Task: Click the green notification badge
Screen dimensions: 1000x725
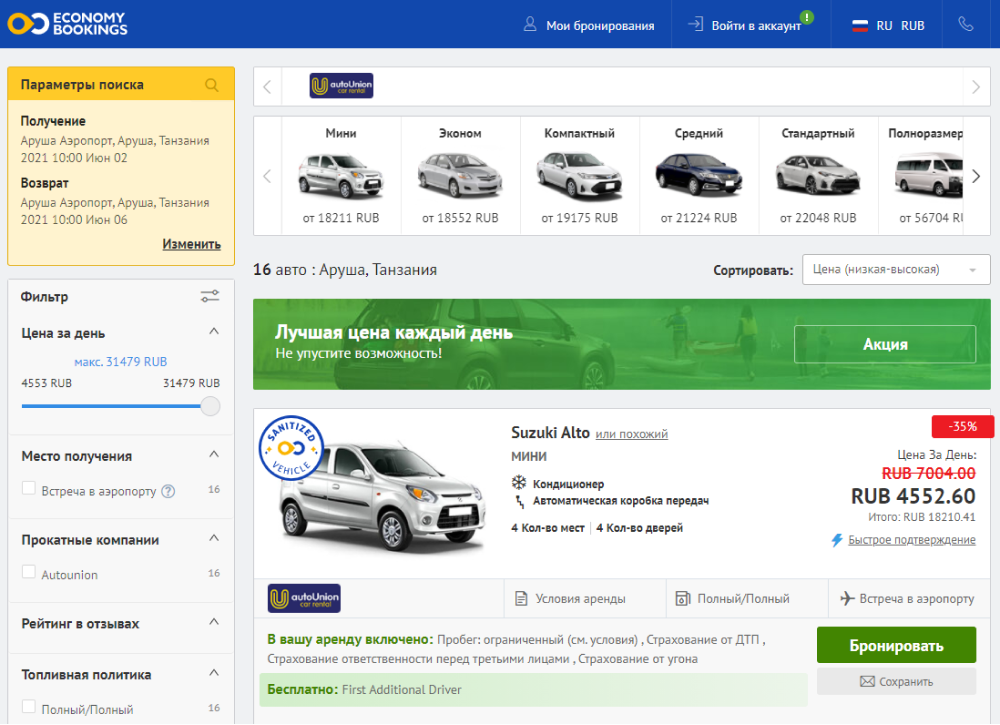Action: coord(807,17)
